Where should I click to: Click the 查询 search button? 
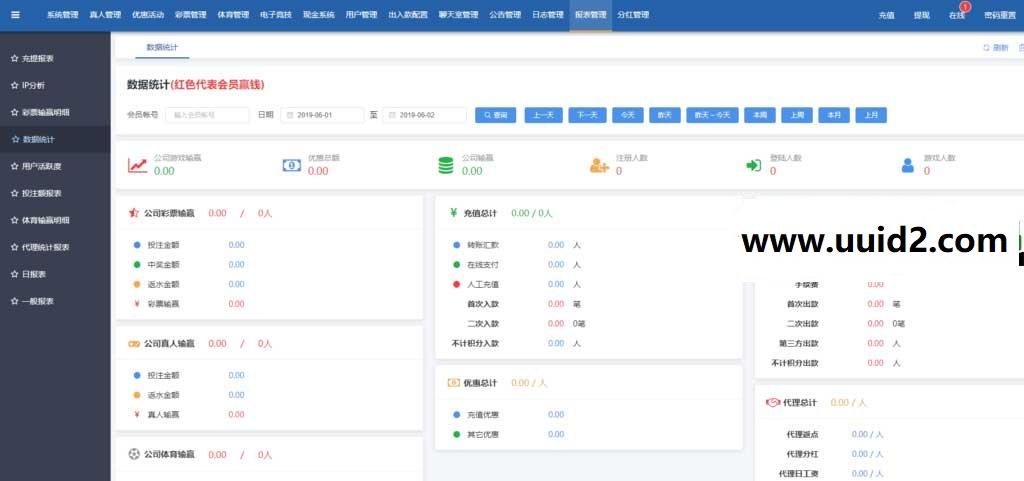click(x=496, y=115)
